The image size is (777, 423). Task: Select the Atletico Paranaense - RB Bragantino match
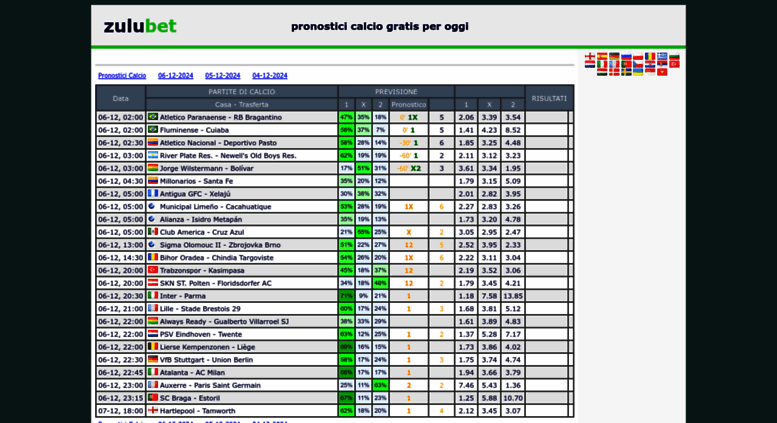[221, 117]
